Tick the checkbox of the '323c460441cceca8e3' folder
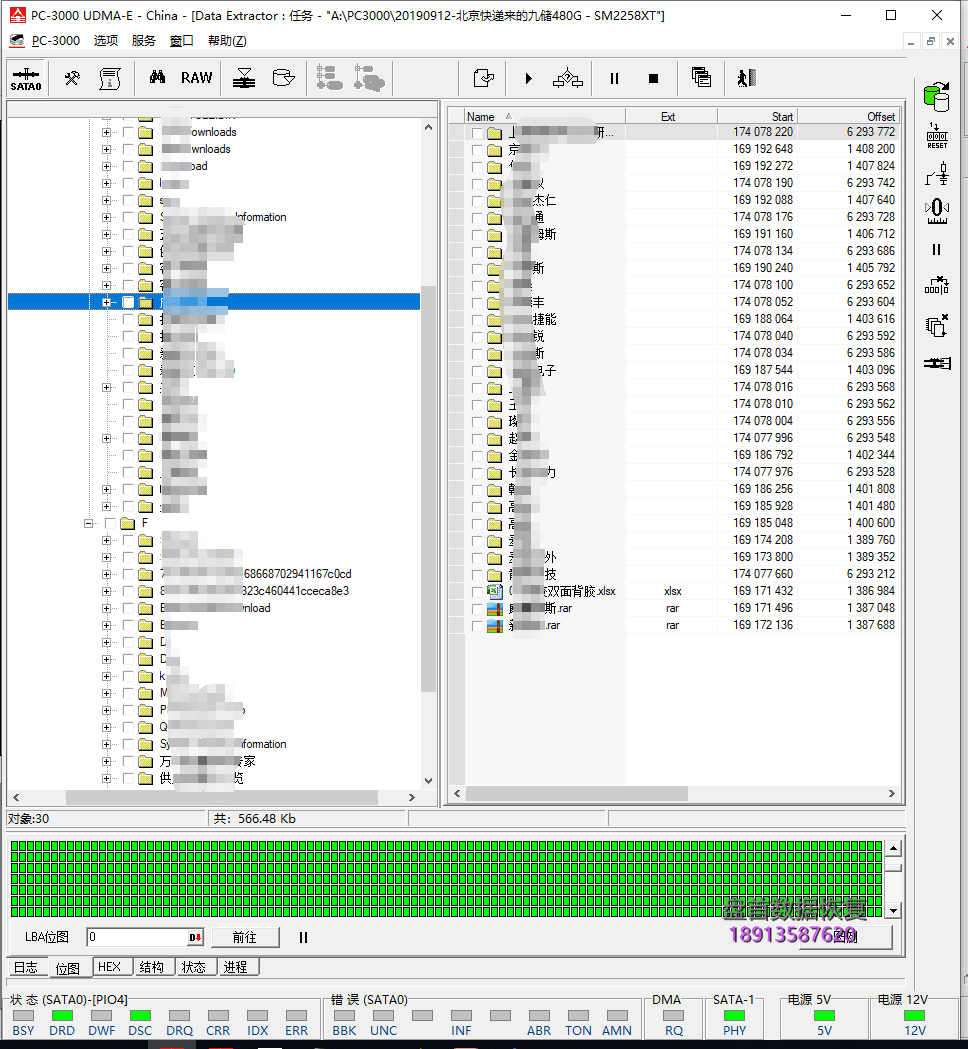Image resolution: width=968 pixels, height=1049 pixels. [128, 591]
